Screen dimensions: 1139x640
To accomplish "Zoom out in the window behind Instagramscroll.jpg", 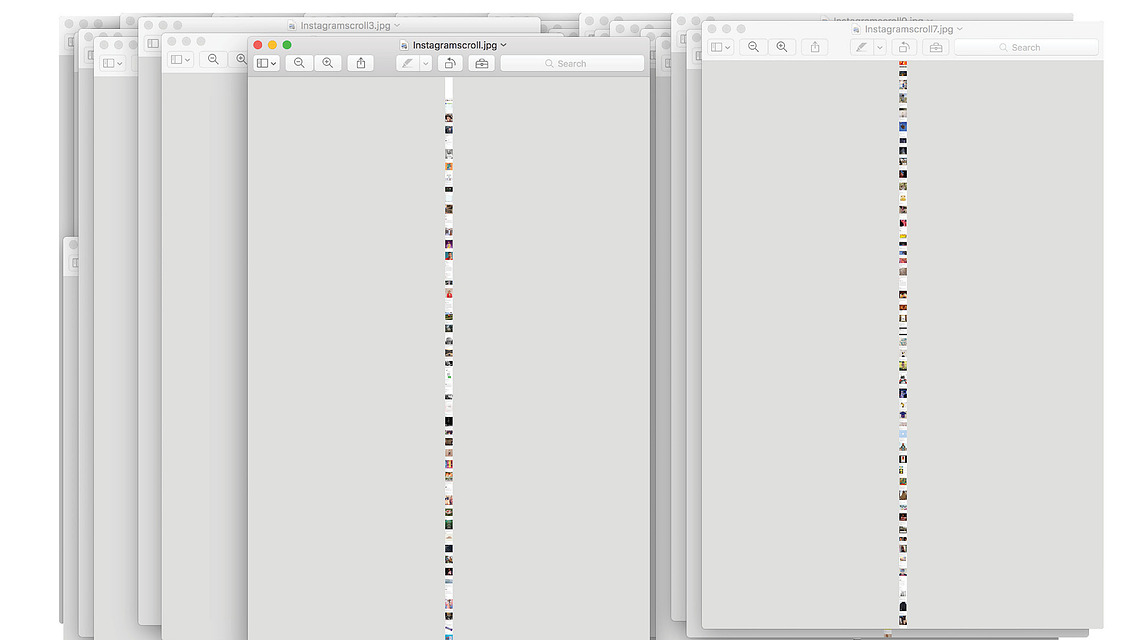I will click(x=213, y=60).
